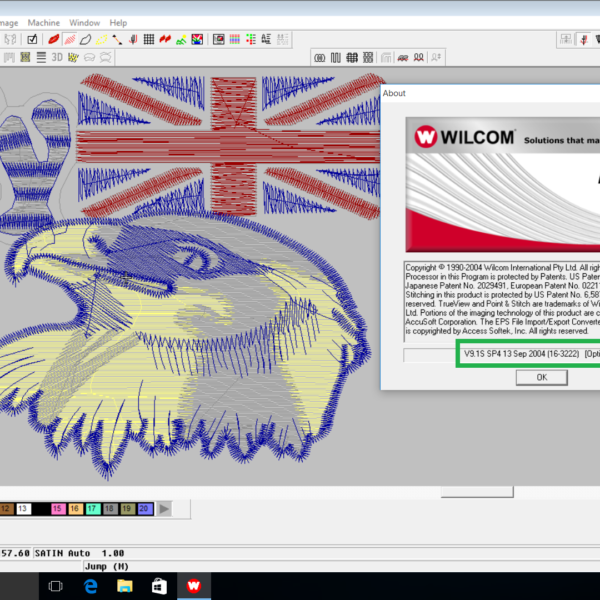Choose blue color swatch 20 in palette
Viewport: 600px width, 600px height.
145,509
